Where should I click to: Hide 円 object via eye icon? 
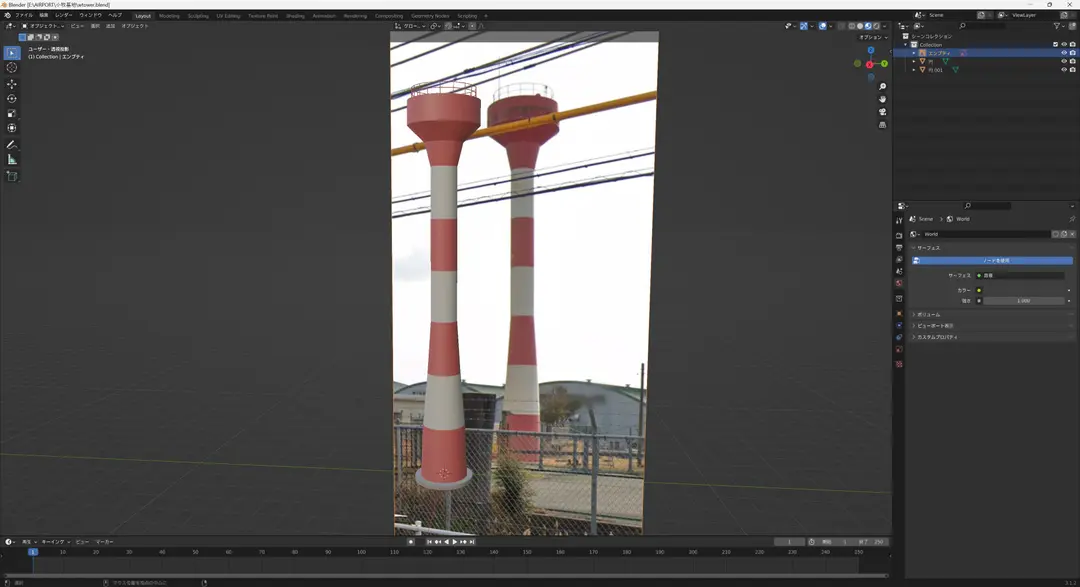[1064, 61]
